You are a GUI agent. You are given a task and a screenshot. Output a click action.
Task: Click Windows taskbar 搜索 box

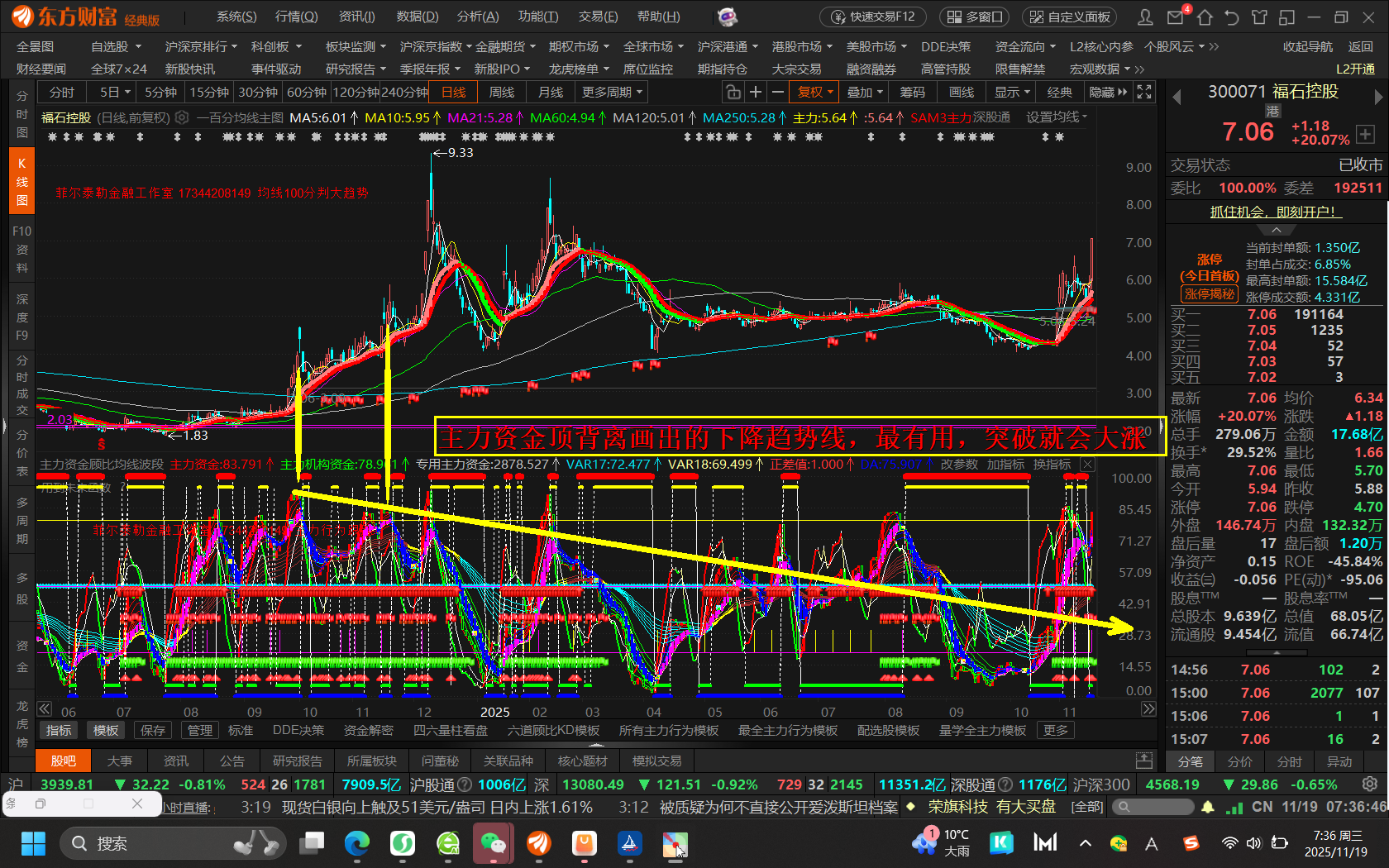[x=174, y=843]
